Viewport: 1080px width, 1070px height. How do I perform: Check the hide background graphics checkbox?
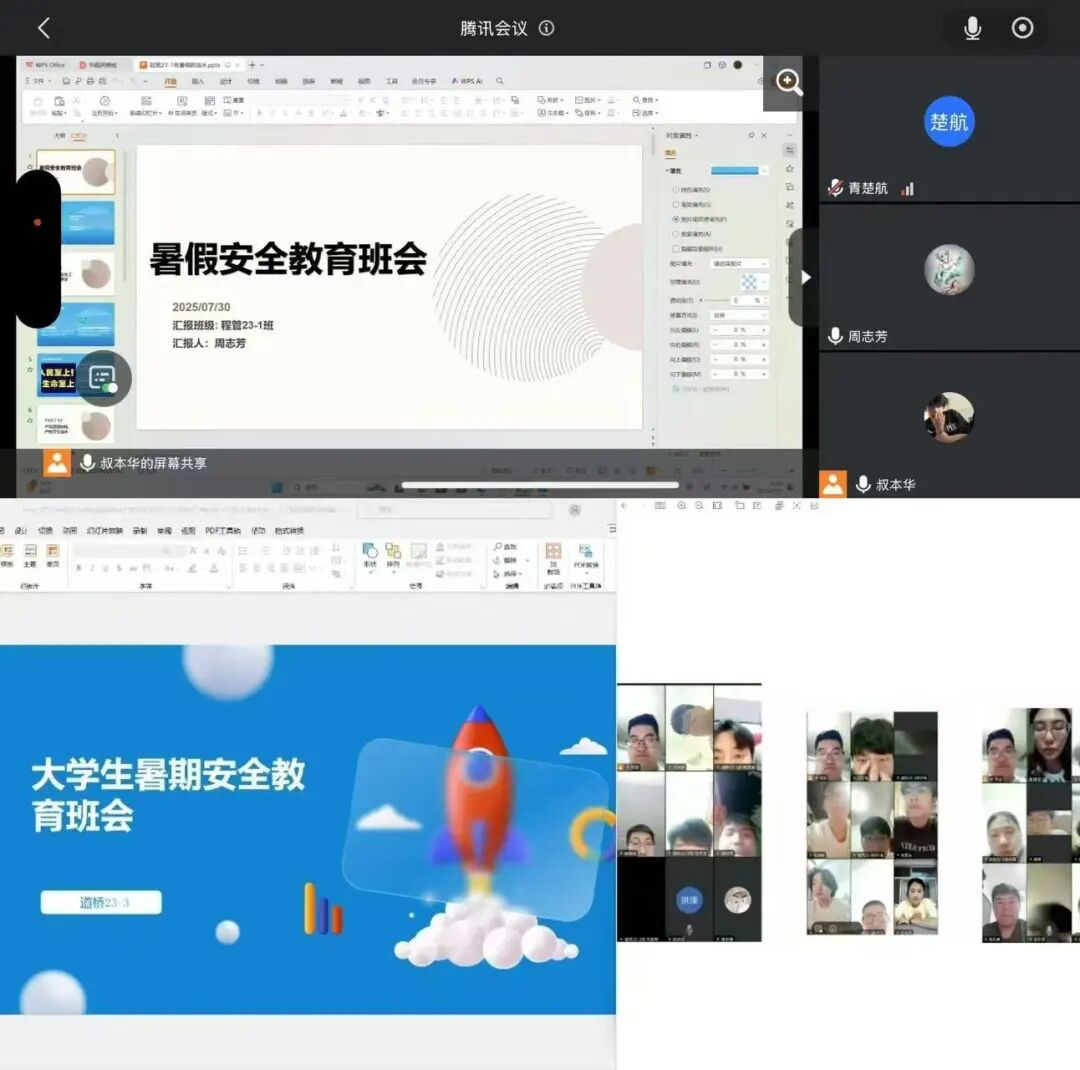click(676, 248)
